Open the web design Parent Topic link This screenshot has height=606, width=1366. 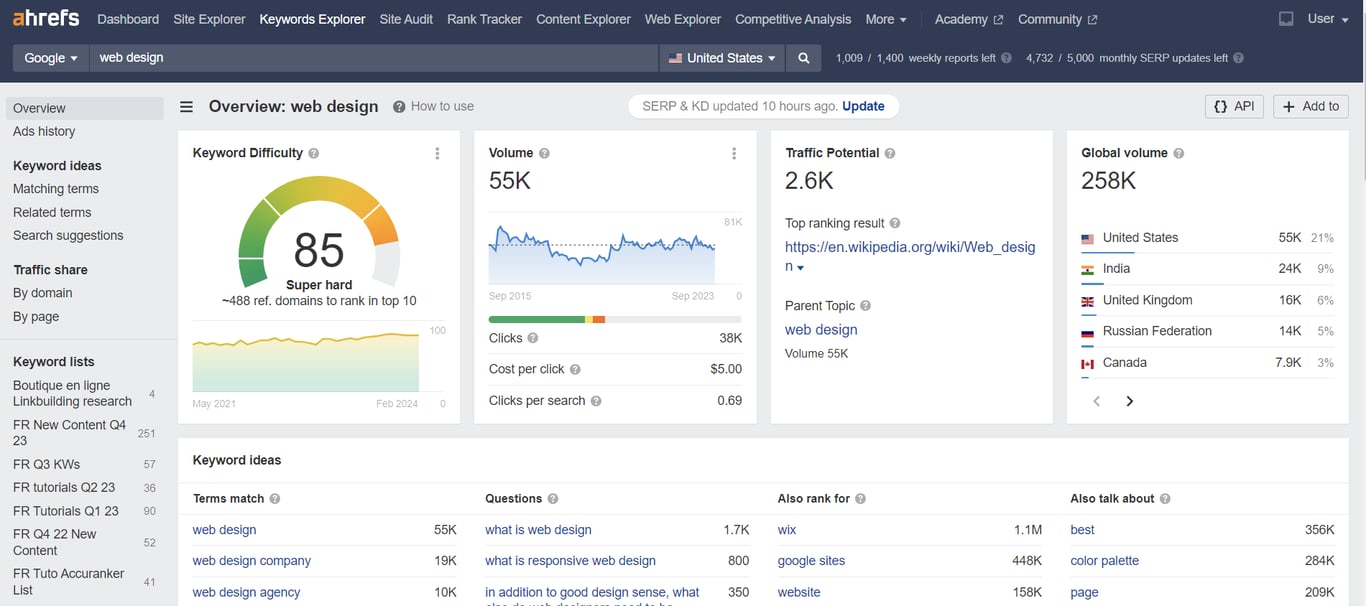[x=820, y=329]
